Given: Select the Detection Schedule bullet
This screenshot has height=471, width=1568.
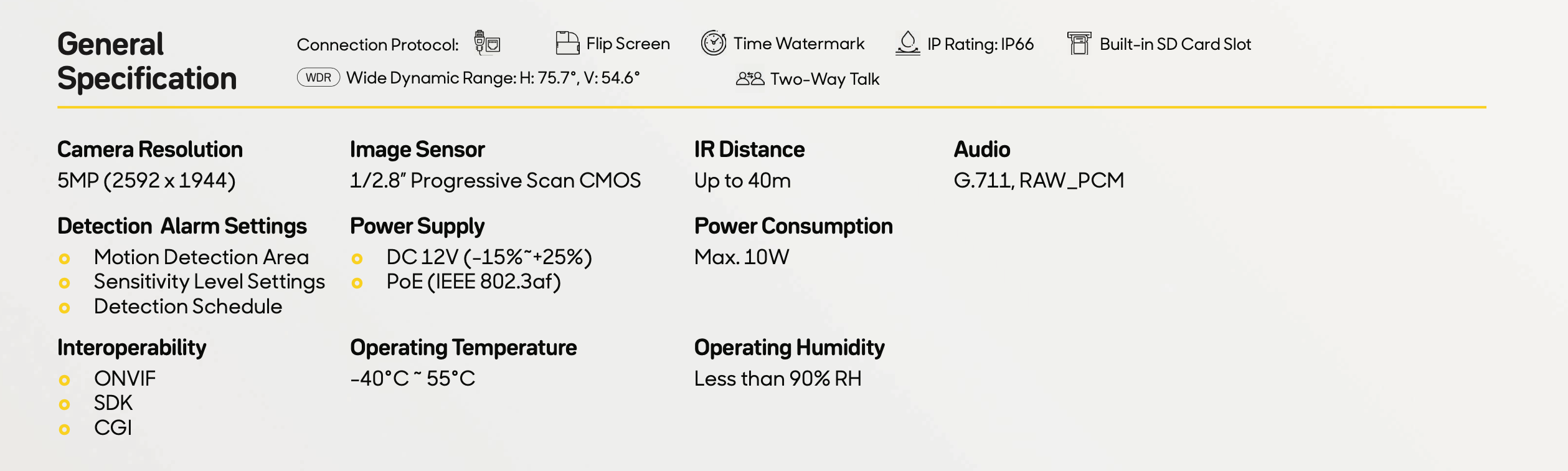Looking at the screenshot, I should 64,308.
